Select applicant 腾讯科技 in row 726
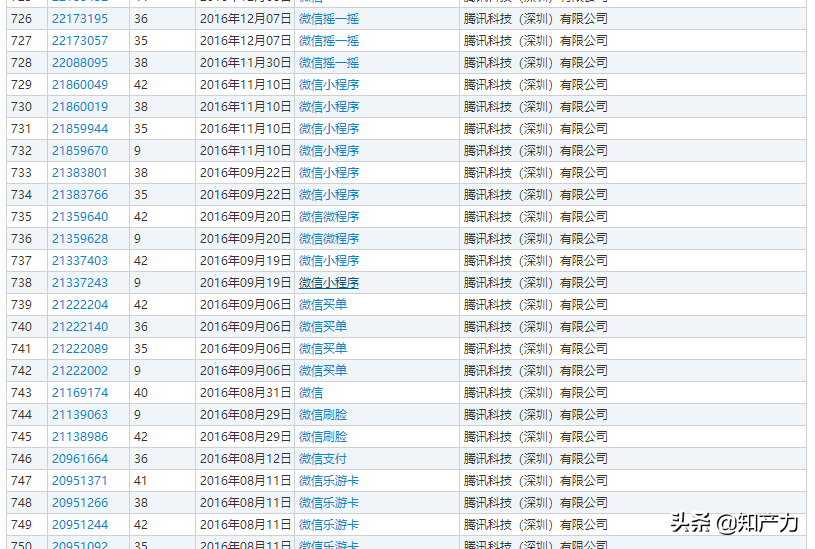 pyautogui.click(x=535, y=19)
